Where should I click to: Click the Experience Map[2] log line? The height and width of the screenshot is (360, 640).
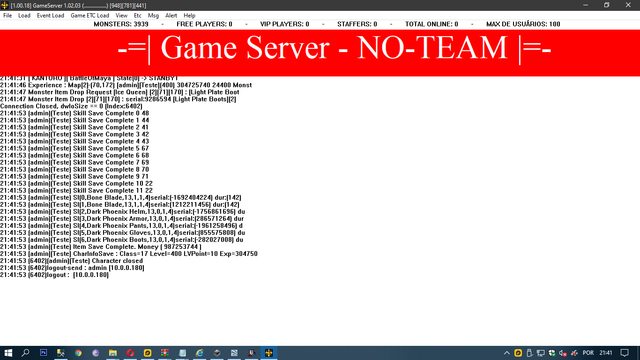tap(126, 85)
